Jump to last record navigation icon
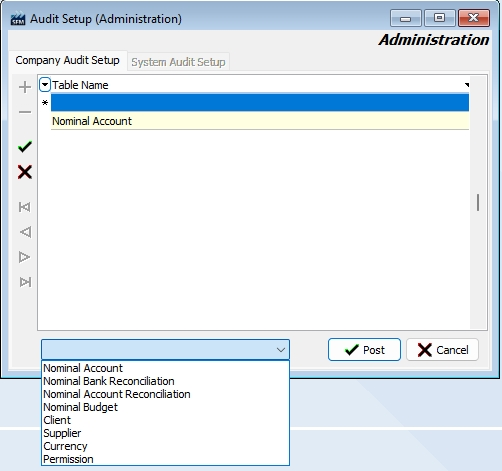502x471 pixels. coord(25,282)
